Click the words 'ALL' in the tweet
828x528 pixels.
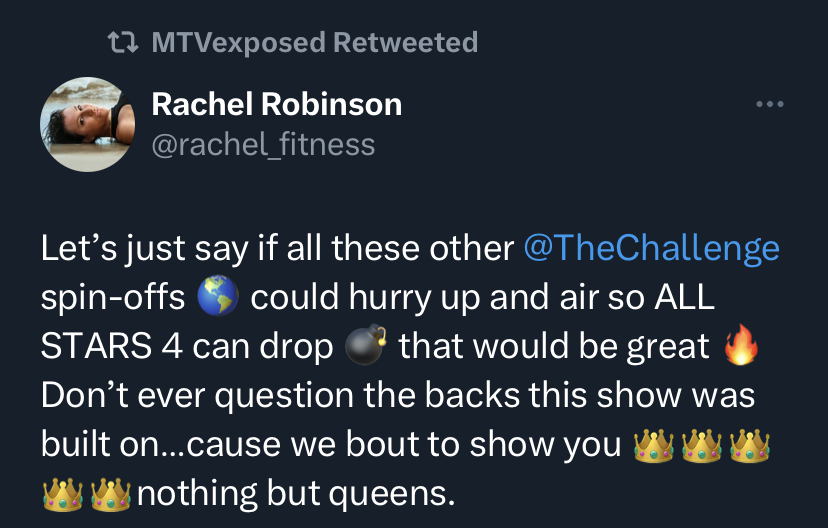(684, 297)
